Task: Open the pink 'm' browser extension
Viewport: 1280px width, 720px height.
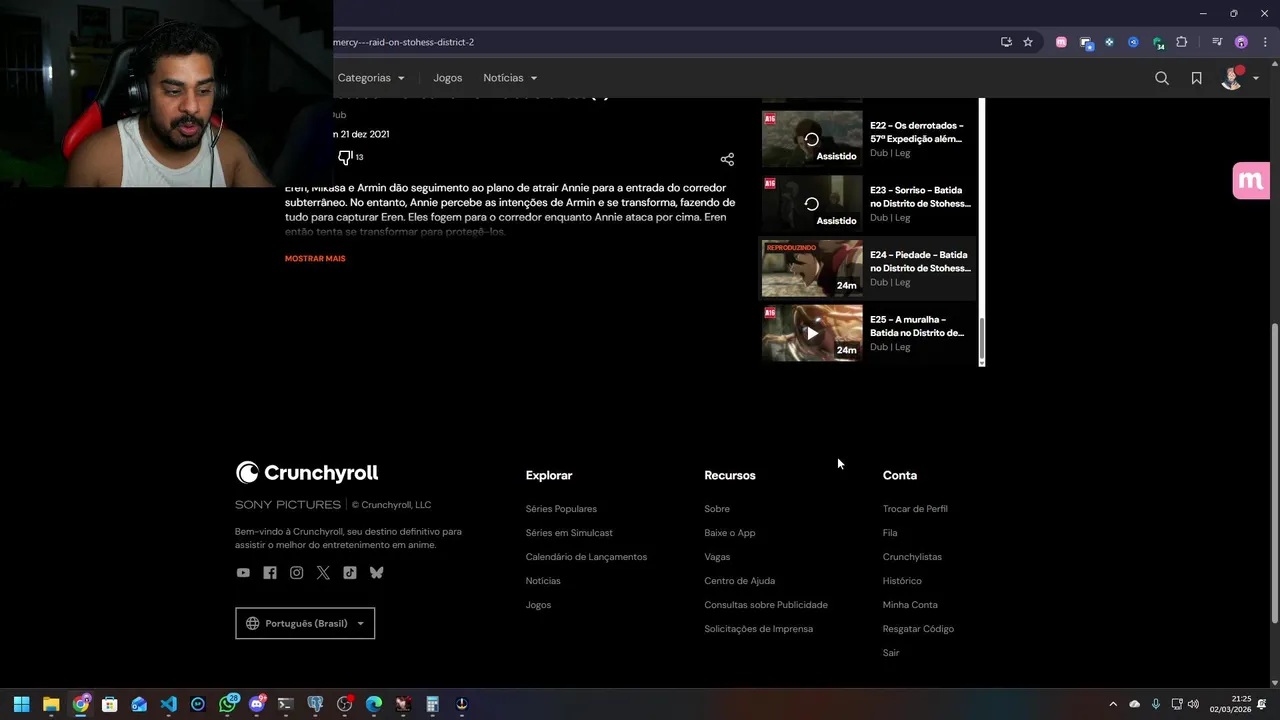Action: (1061, 42)
